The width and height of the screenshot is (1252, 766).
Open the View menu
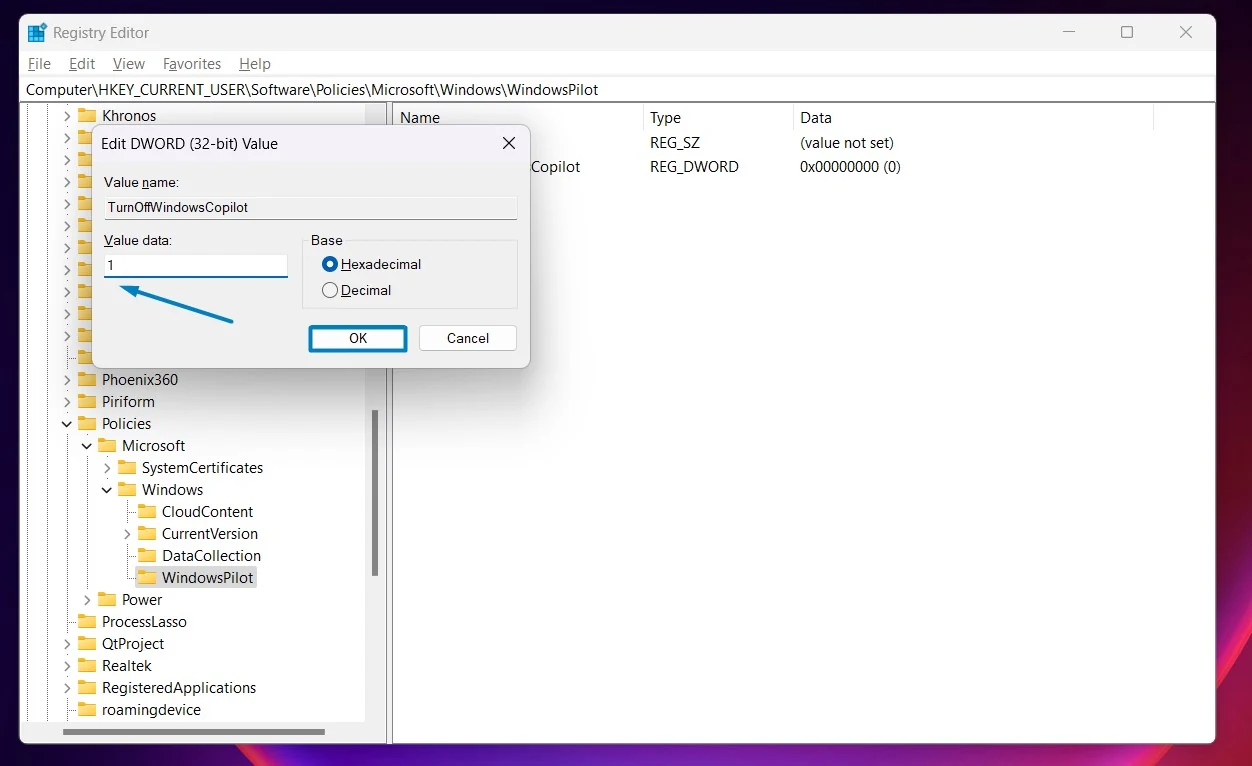pyautogui.click(x=129, y=64)
